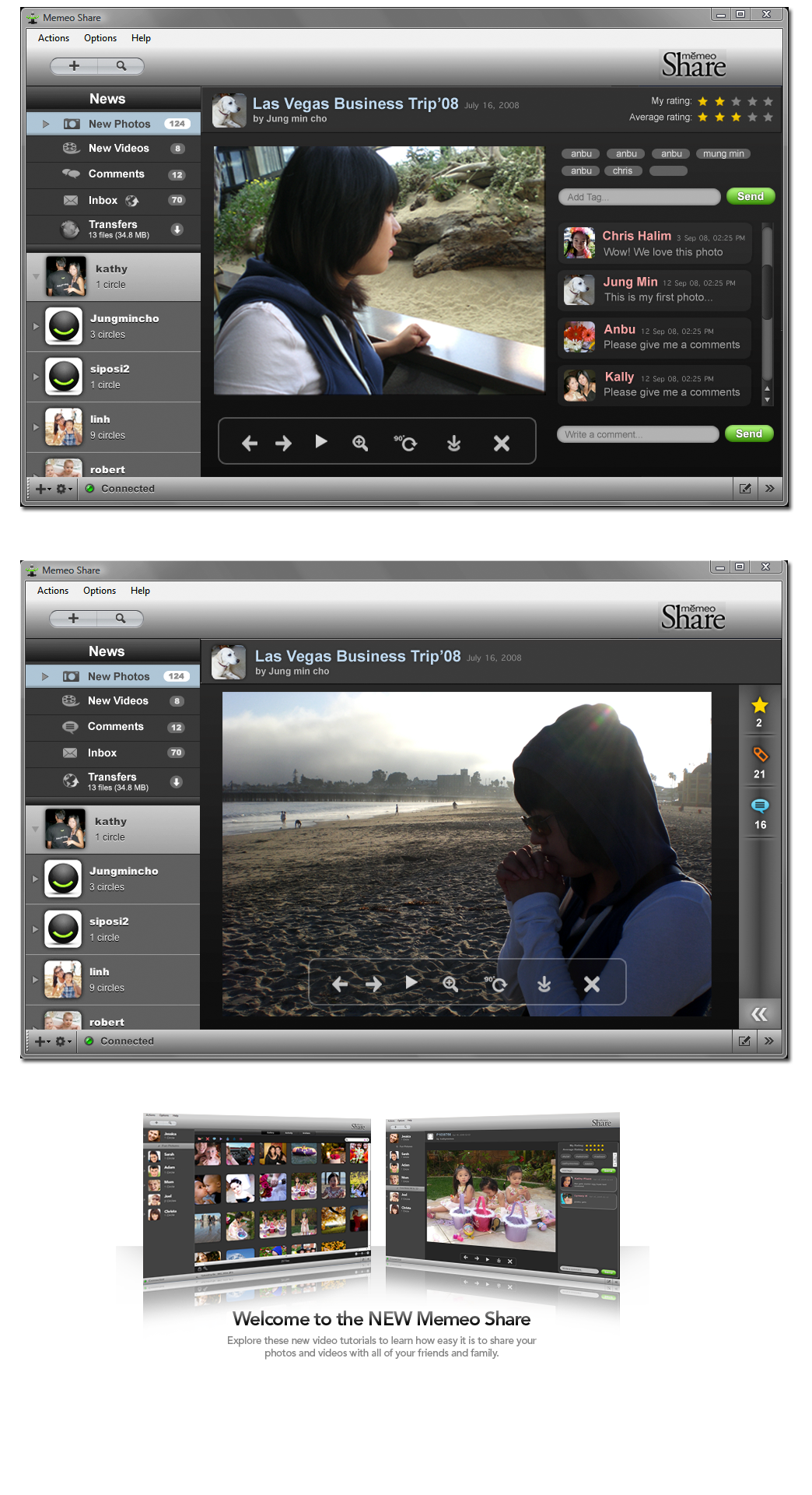Screen dimensions: 812x1495
Task: Click the 'Write a comment' input field
Action: [638, 434]
